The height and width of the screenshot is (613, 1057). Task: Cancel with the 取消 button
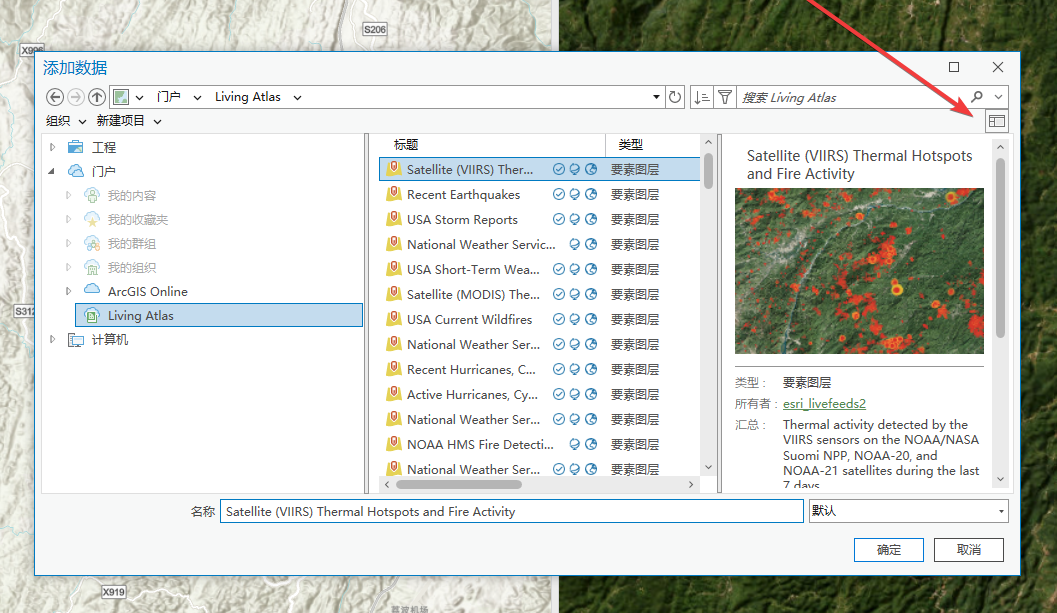[x=969, y=550]
